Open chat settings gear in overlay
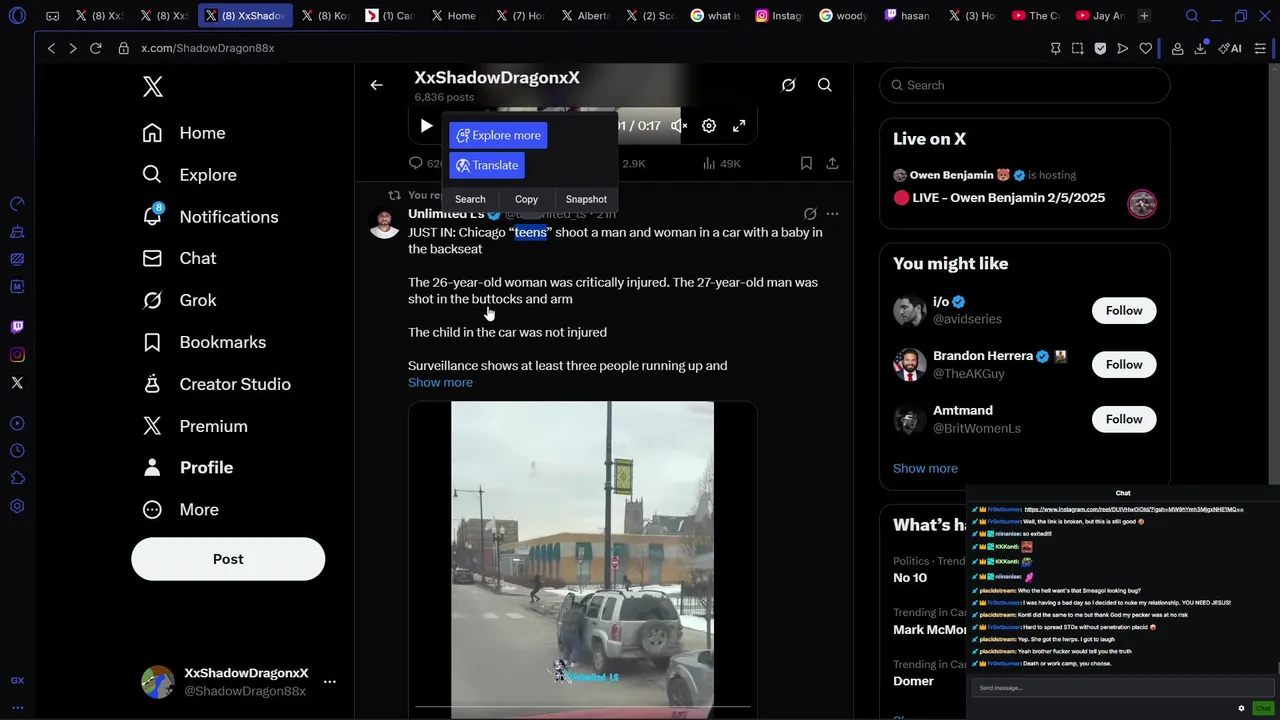Image resolution: width=1280 pixels, height=720 pixels. point(1241,708)
